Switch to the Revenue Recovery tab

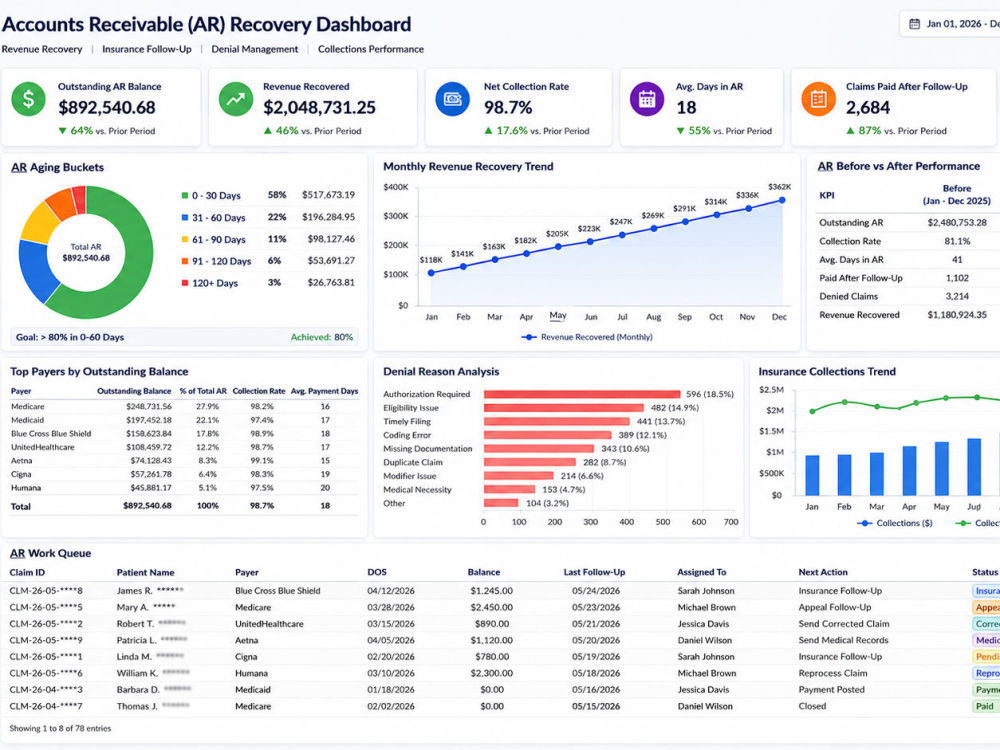(42, 49)
